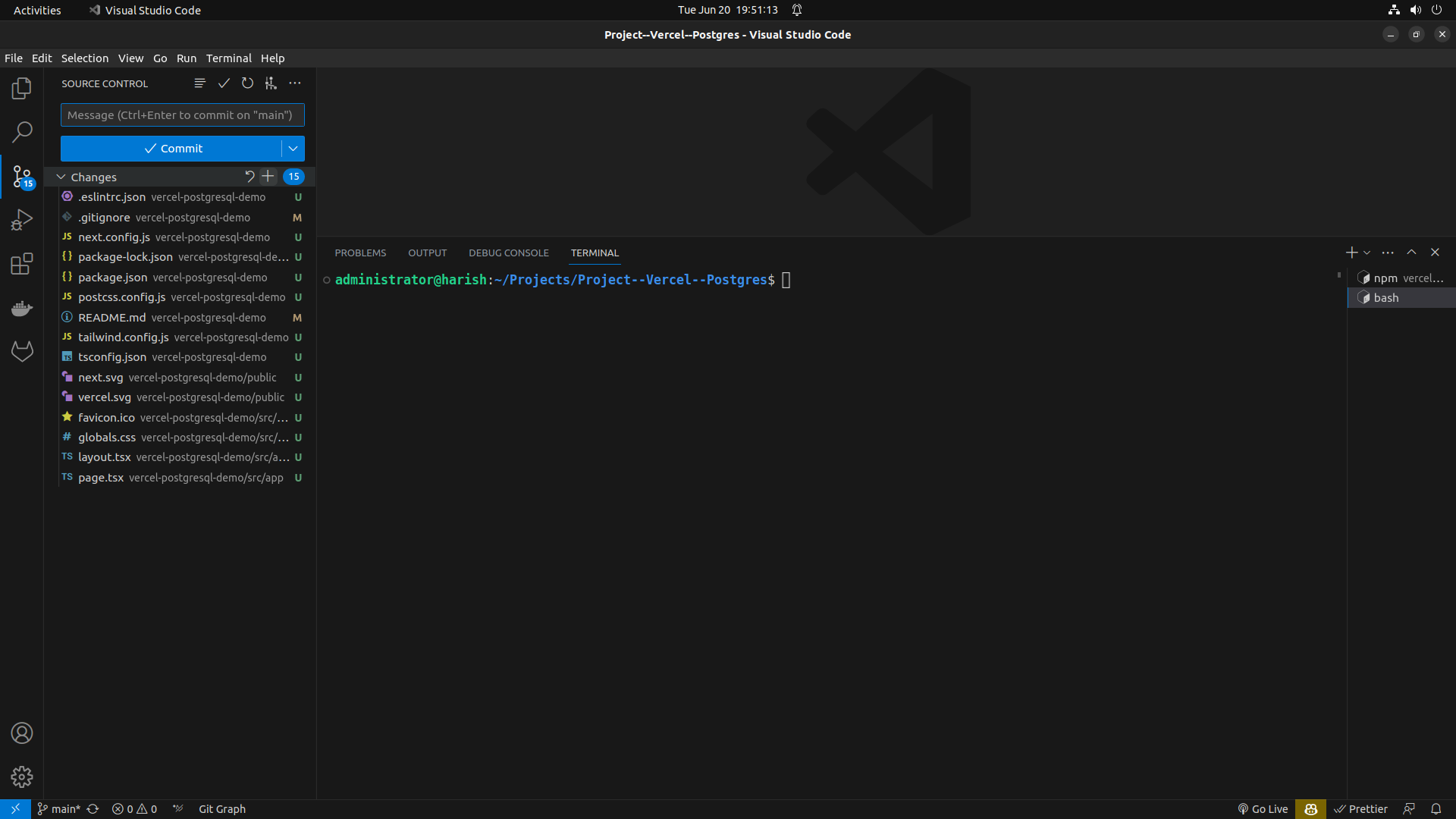Click the commit checkmark icon in header

click(x=224, y=83)
